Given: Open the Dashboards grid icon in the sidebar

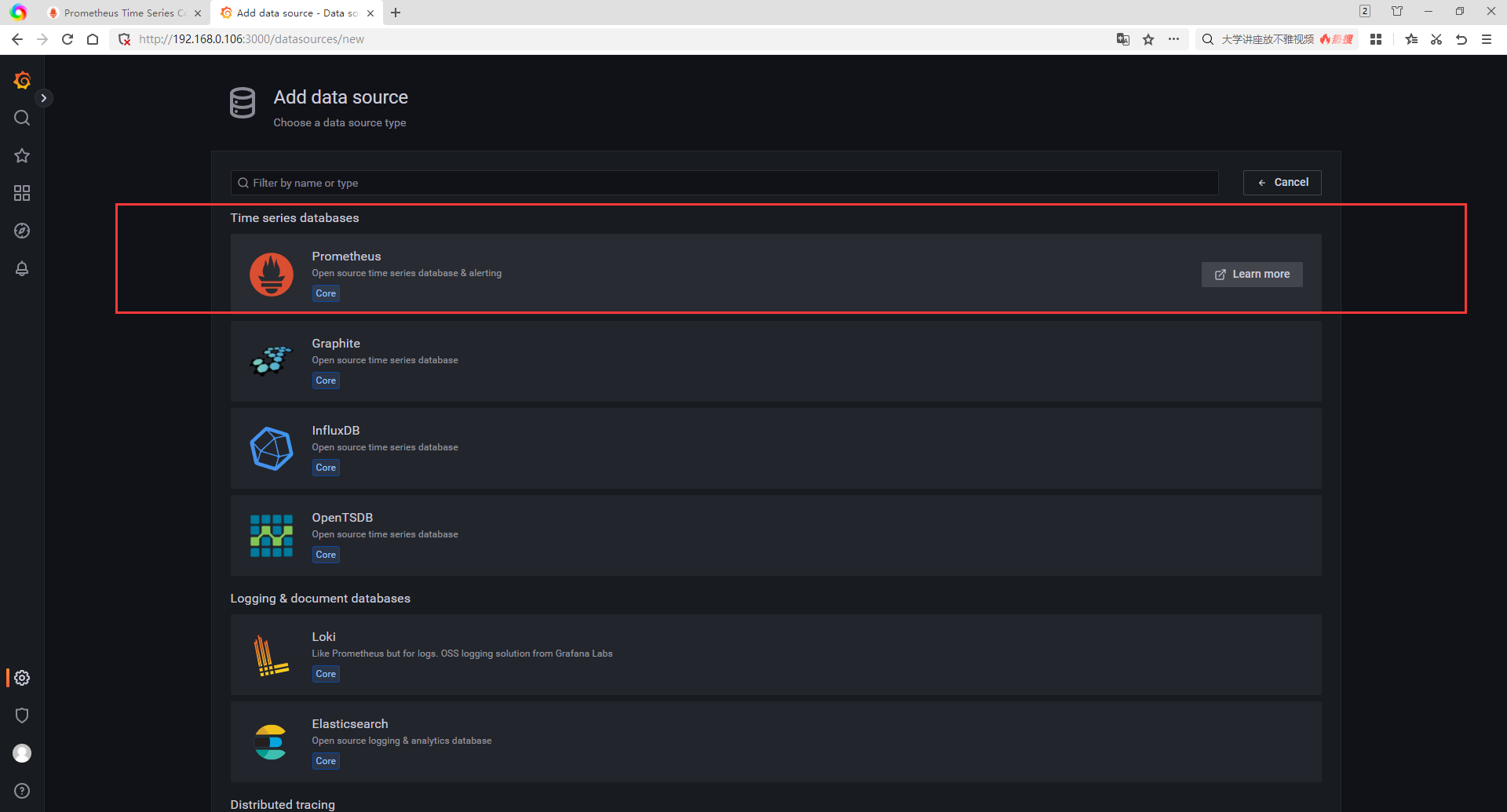Looking at the screenshot, I should click(x=22, y=193).
